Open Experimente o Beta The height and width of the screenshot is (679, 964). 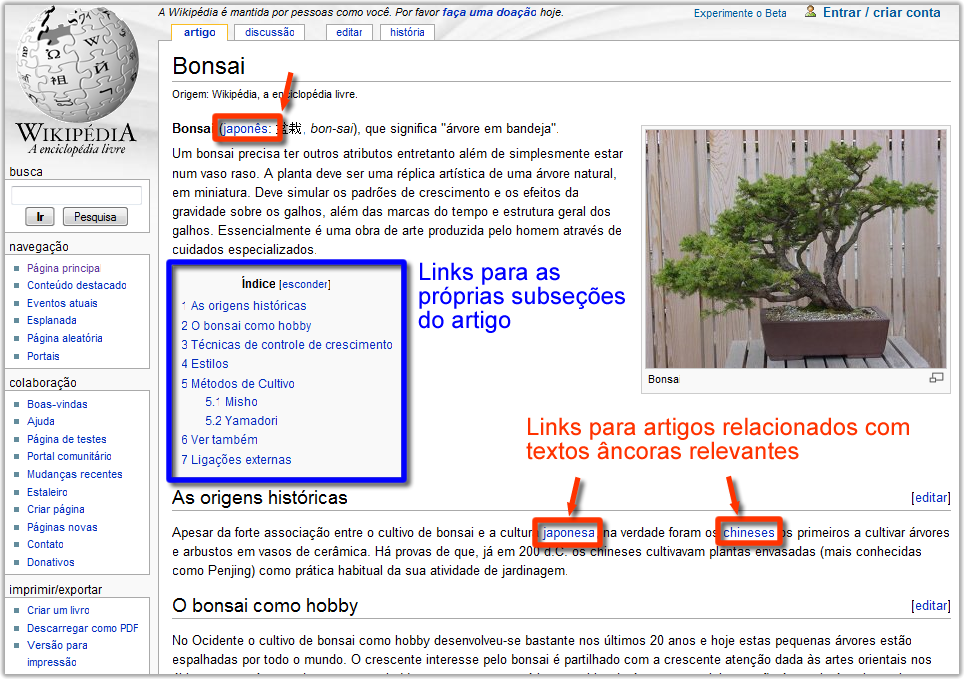pyautogui.click(x=740, y=12)
